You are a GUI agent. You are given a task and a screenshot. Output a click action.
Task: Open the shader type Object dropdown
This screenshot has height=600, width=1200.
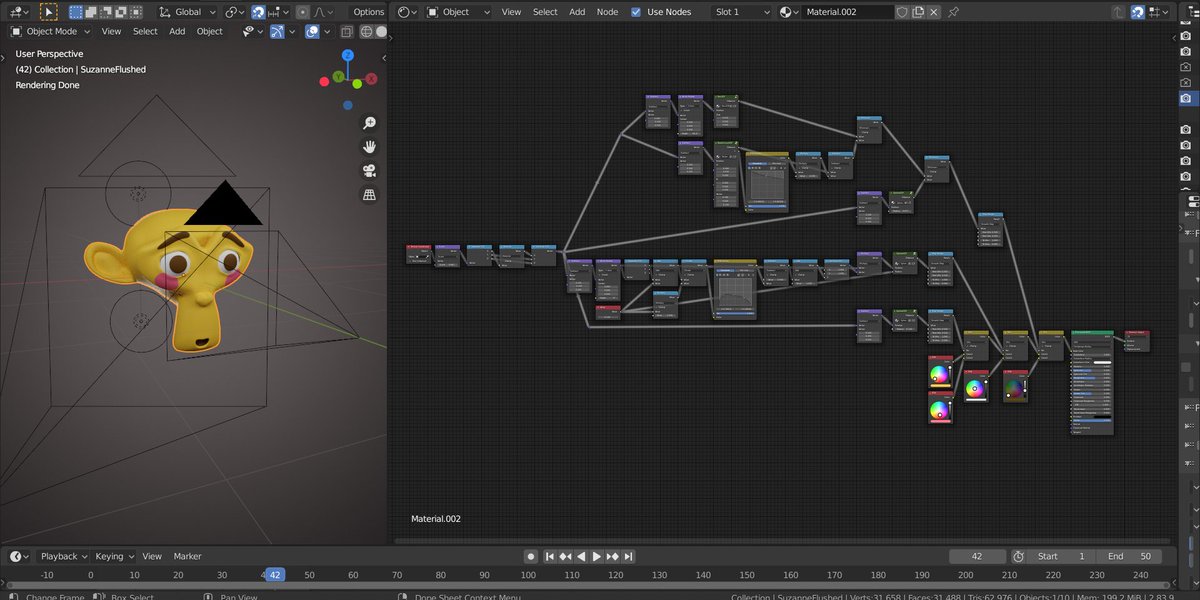[458, 12]
